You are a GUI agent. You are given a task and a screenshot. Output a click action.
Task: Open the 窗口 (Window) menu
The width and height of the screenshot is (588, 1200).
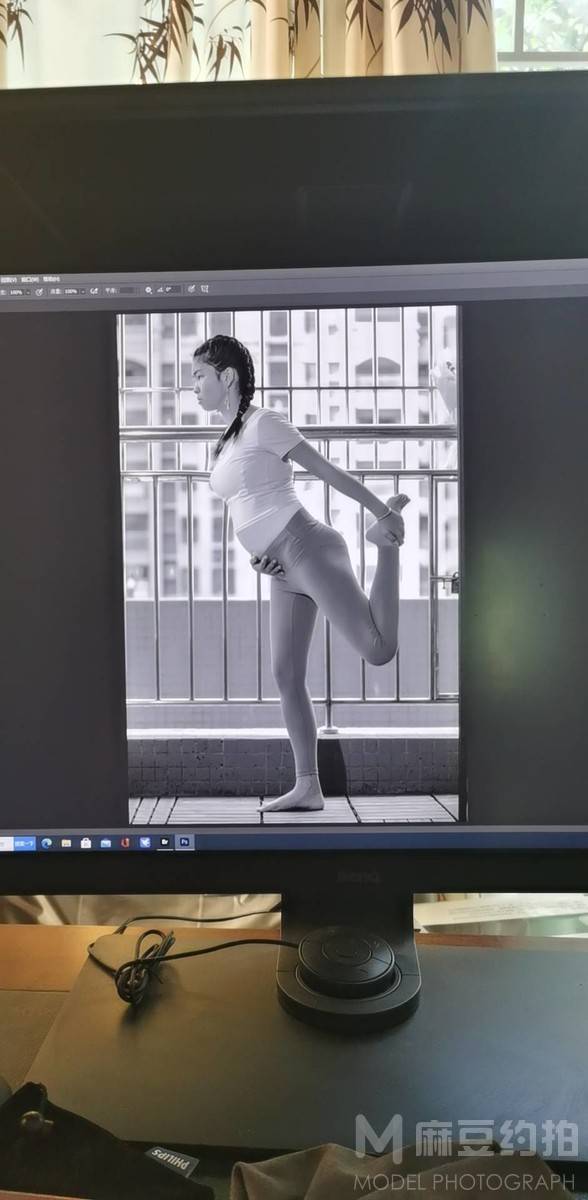29,279
